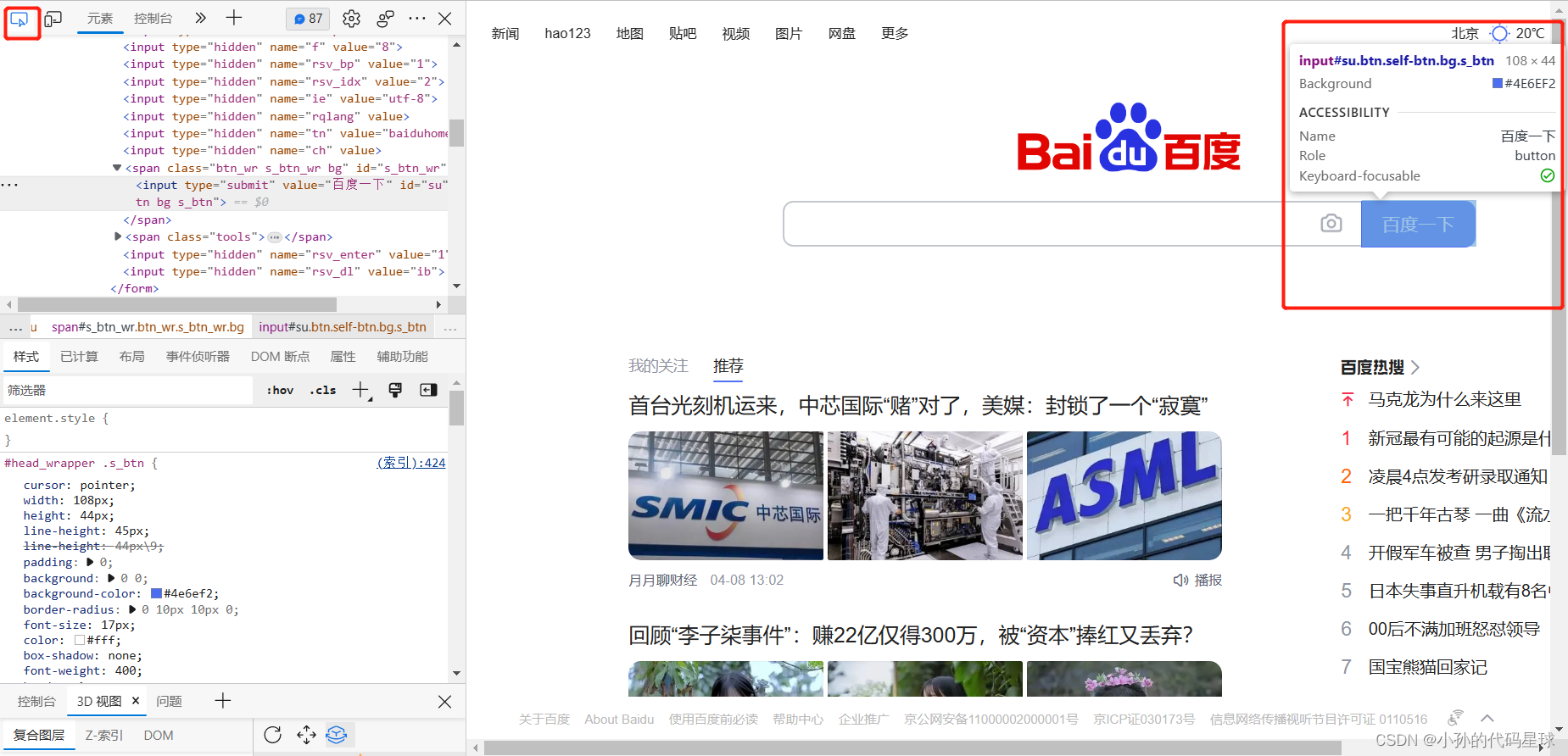Open the 已计算 tab
Viewport: 1568px width, 756px height.
point(79,357)
